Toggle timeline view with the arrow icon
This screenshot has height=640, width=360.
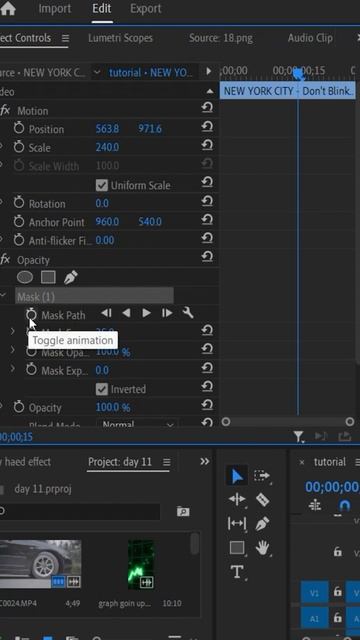point(209,71)
